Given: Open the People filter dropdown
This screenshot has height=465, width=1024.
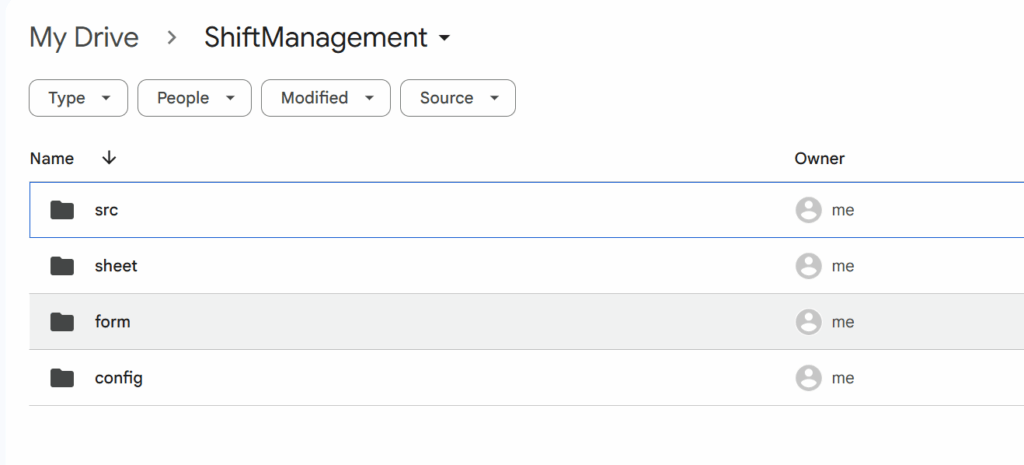Looking at the screenshot, I should pyautogui.click(x=195, y=98).
